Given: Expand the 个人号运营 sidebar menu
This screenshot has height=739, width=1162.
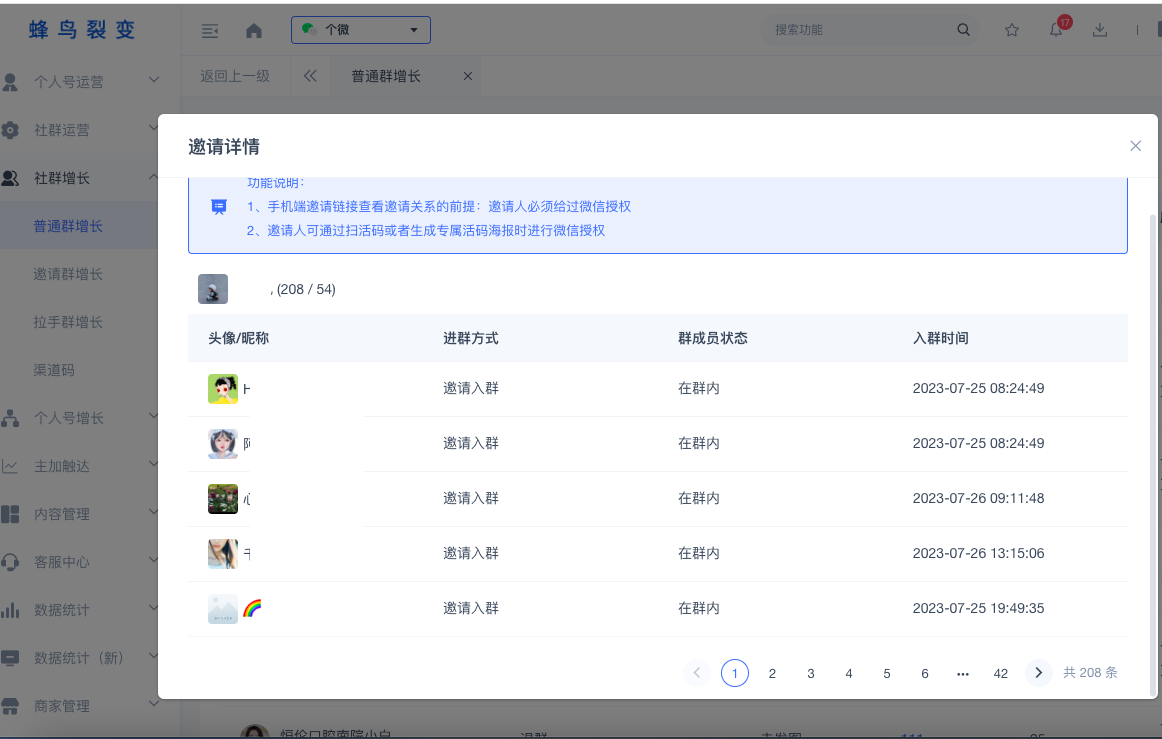Looking at the screenshot, I should 80,82.
